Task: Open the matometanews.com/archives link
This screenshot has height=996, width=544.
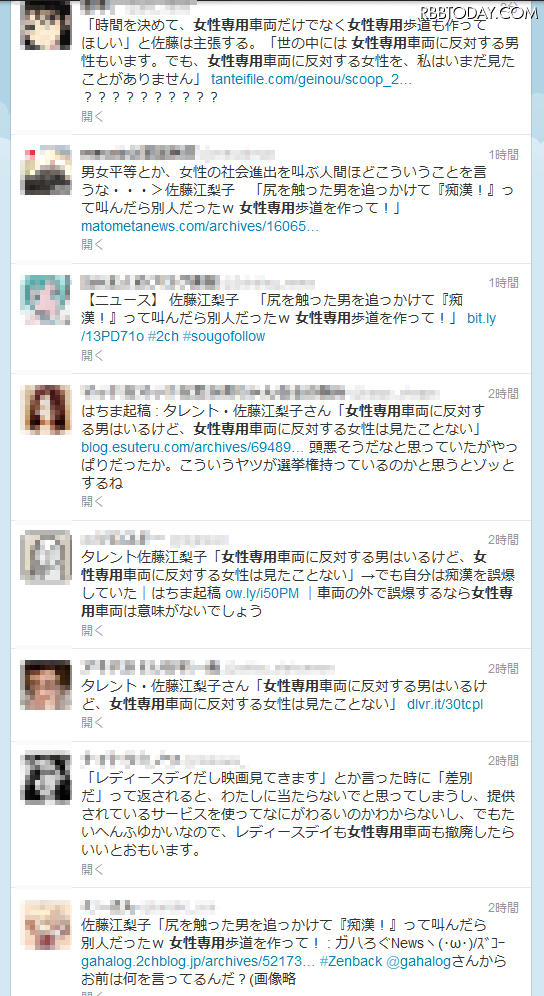Action: pyautogui.click(x=200, y=227)
